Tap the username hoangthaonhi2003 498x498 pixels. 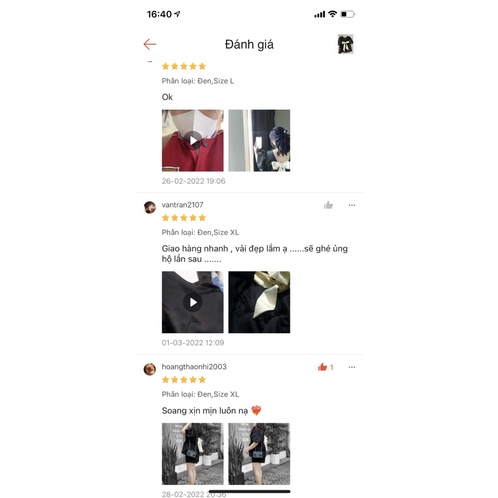[x=194, y=367]
